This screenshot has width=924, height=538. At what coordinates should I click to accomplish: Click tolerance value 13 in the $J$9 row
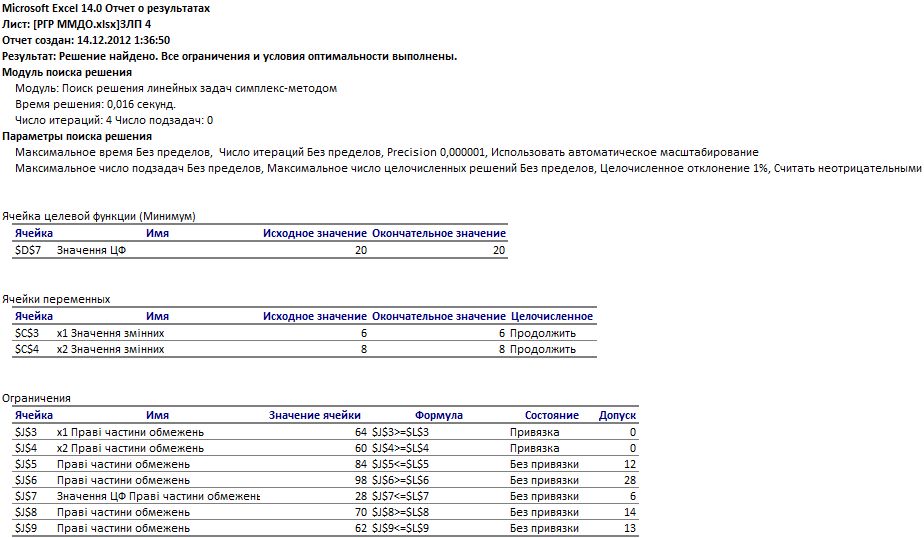point(630,528)
